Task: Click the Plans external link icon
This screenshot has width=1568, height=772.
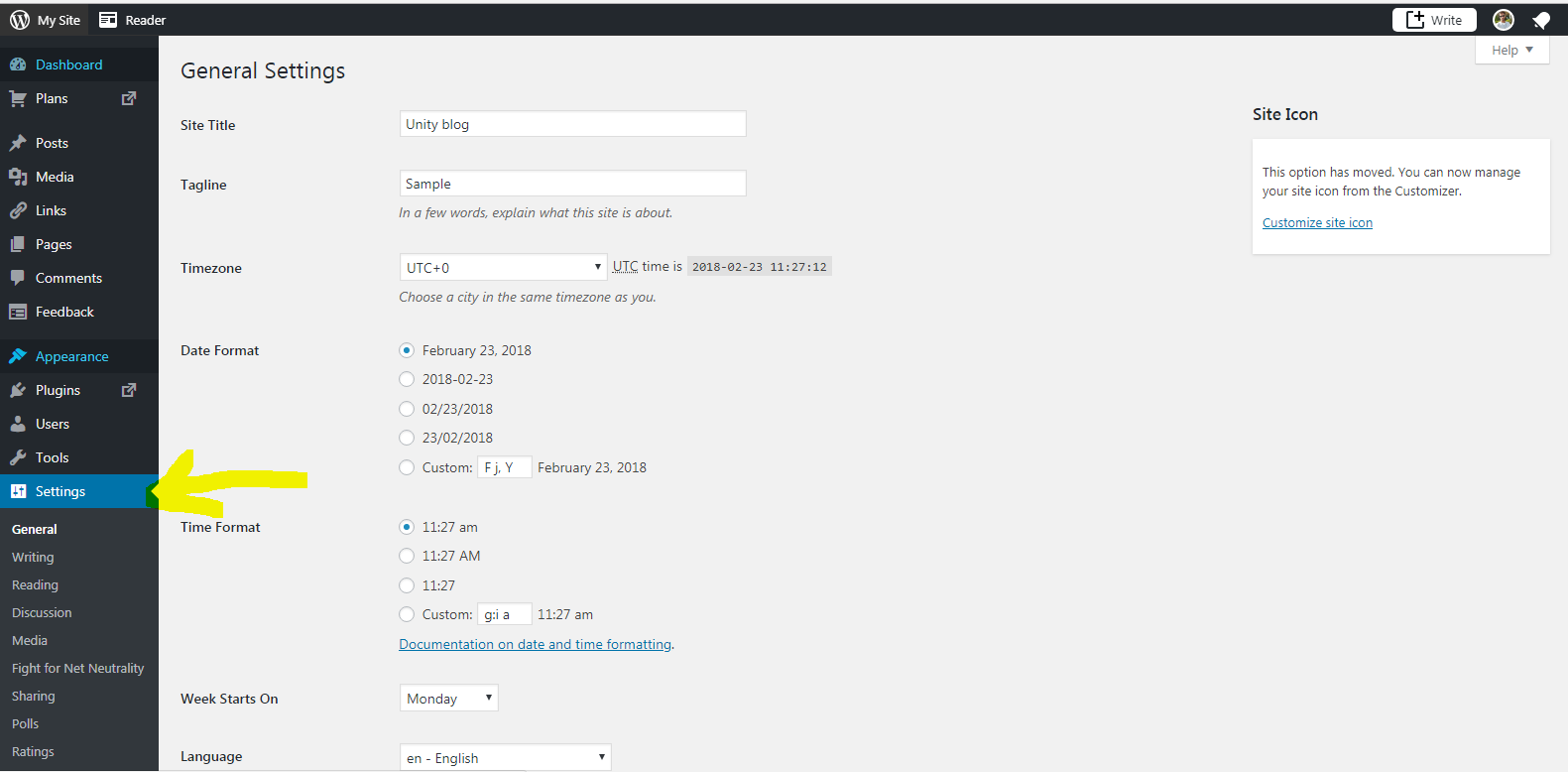Action: pos(129,98)
